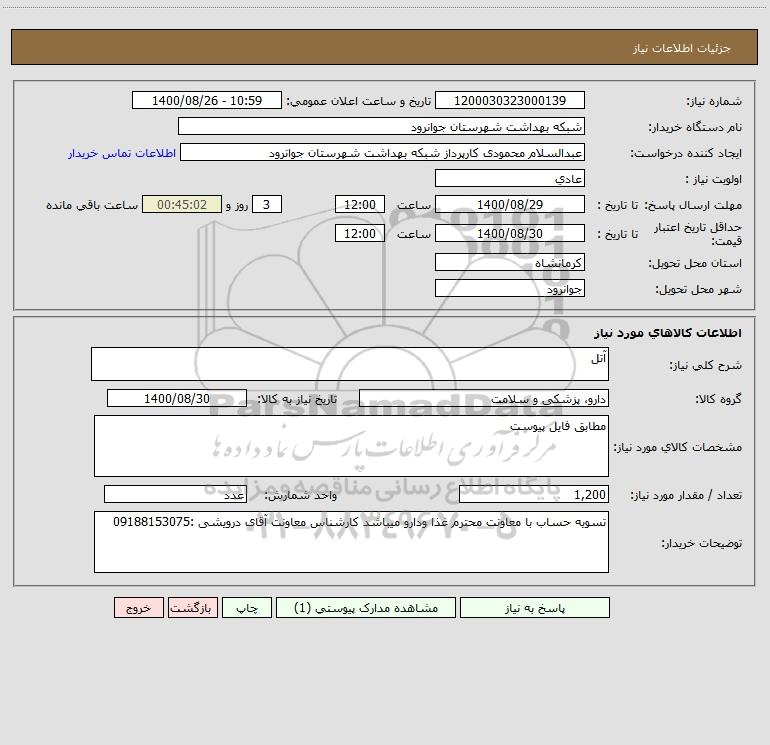Click the header 'جزئیات اطلاعات نیاز'
The width and height of the screenshot is (770, 745).
click(682, 48)
